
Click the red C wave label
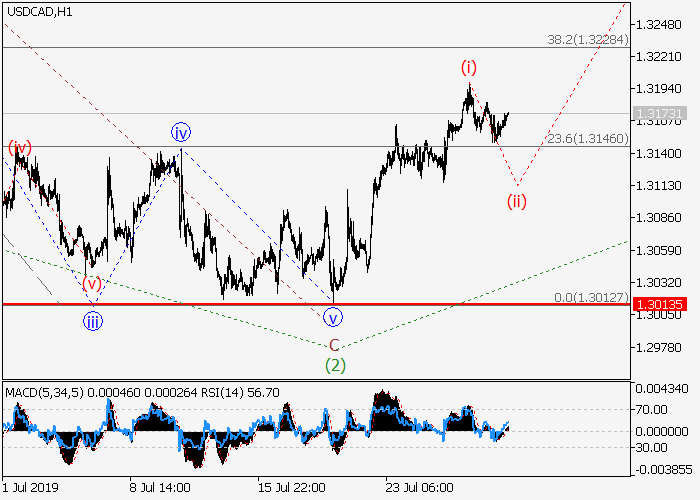334,344
